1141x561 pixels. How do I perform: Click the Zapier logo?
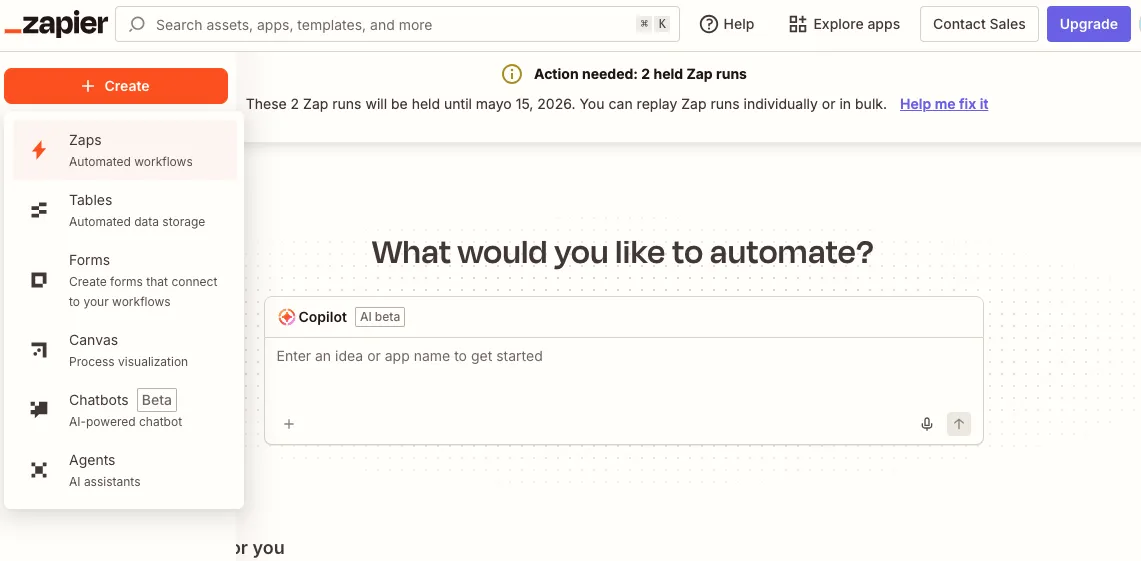pos(56,24)
